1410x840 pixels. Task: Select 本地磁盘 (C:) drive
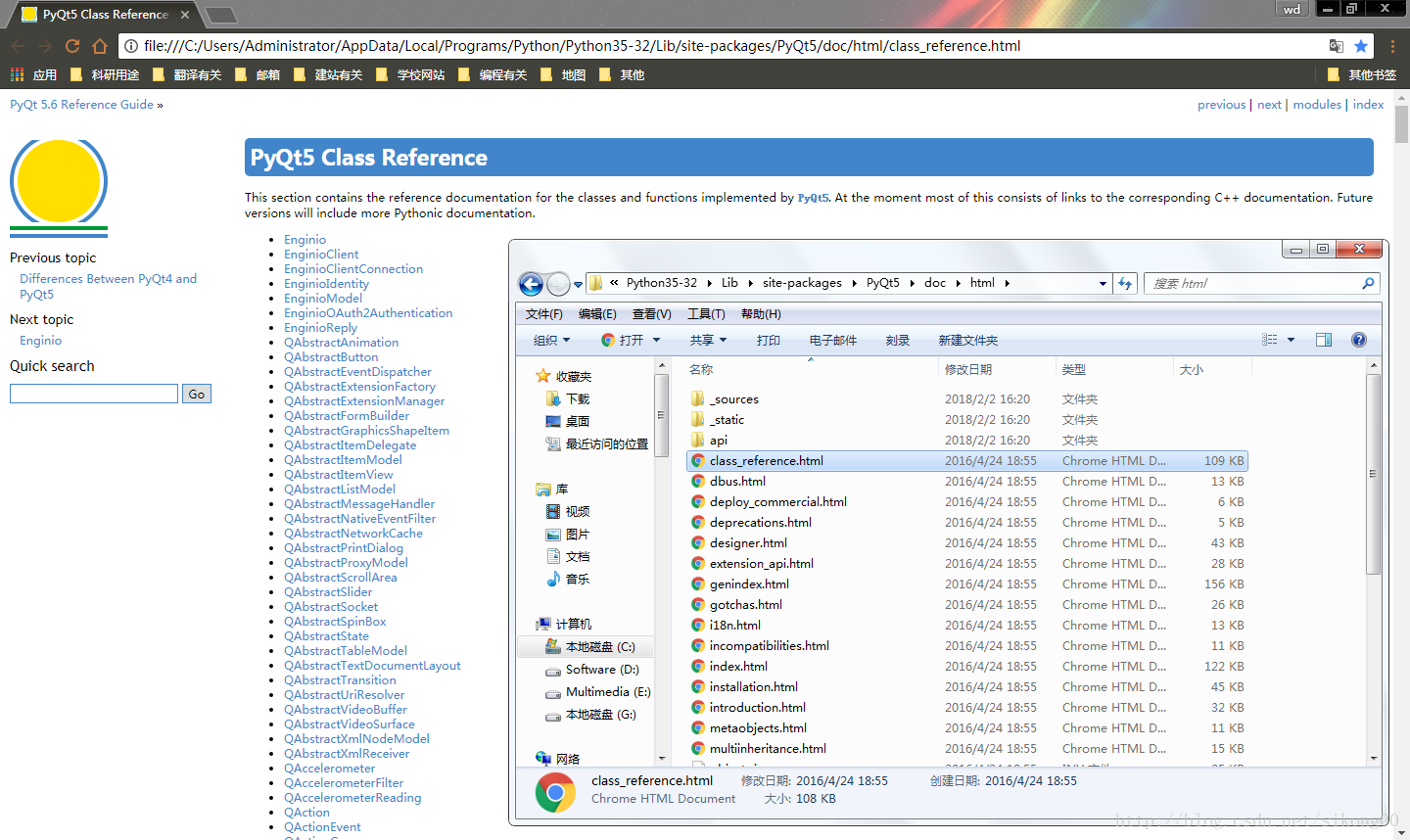tap(590, 646)
